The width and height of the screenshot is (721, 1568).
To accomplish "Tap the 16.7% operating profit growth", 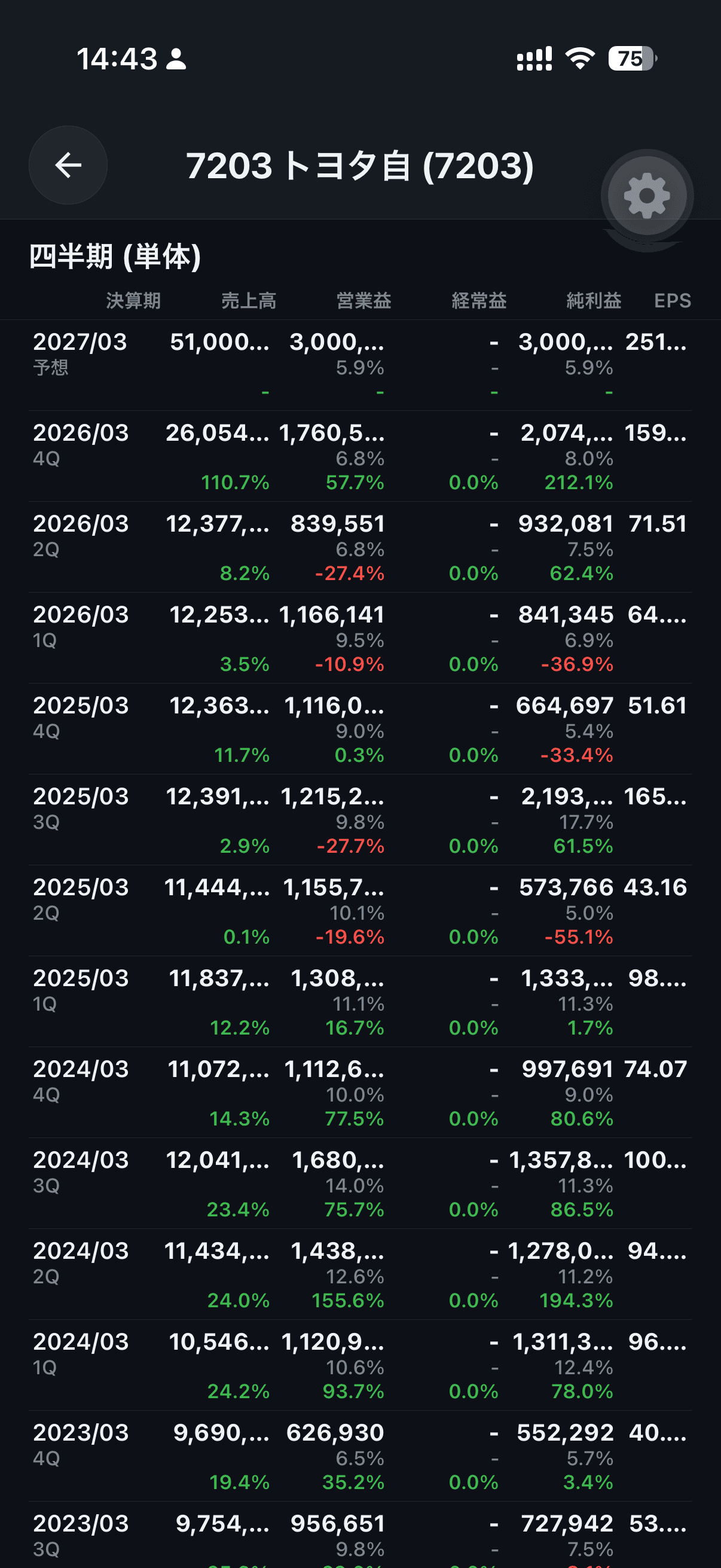I will pos(355,1028).
